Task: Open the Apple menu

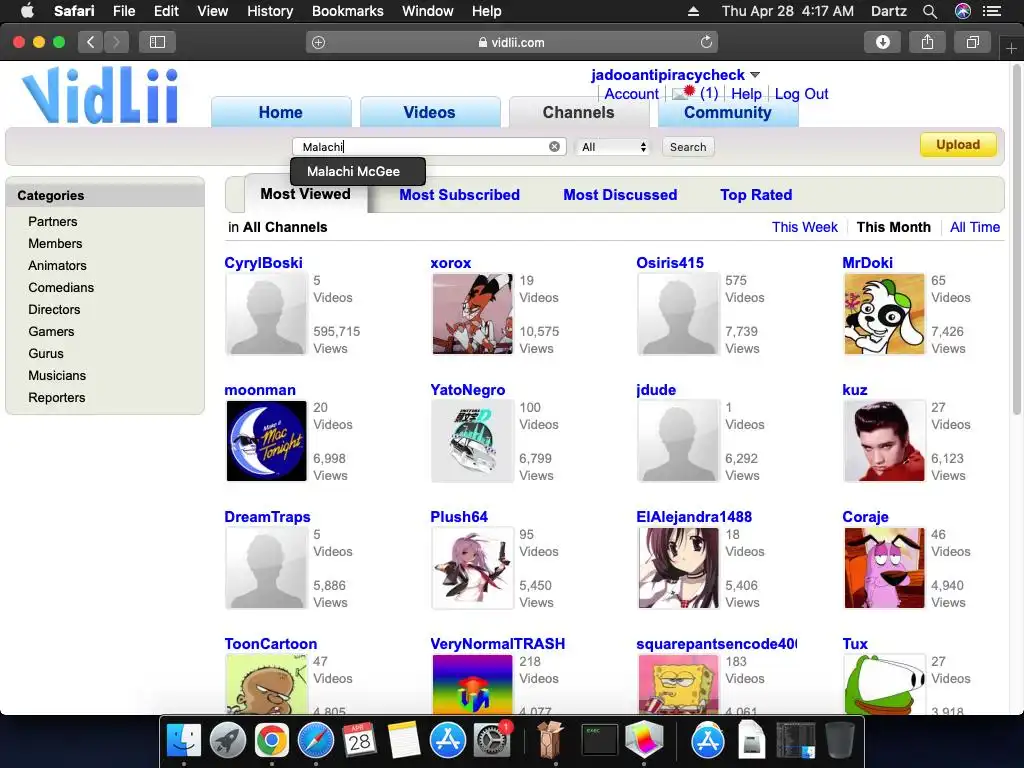Action: [x=27, y=11]
